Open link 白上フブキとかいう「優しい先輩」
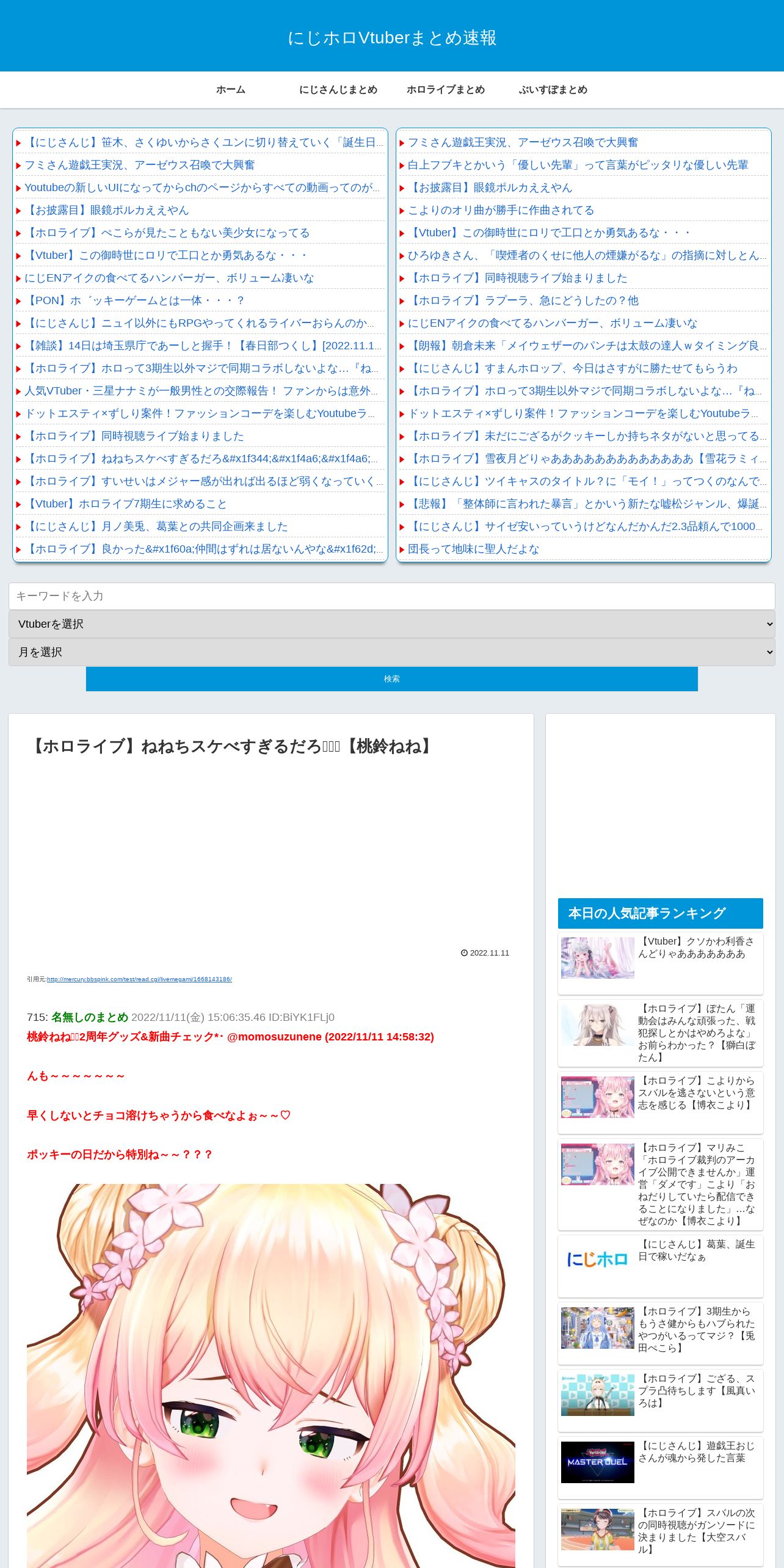 578,165
